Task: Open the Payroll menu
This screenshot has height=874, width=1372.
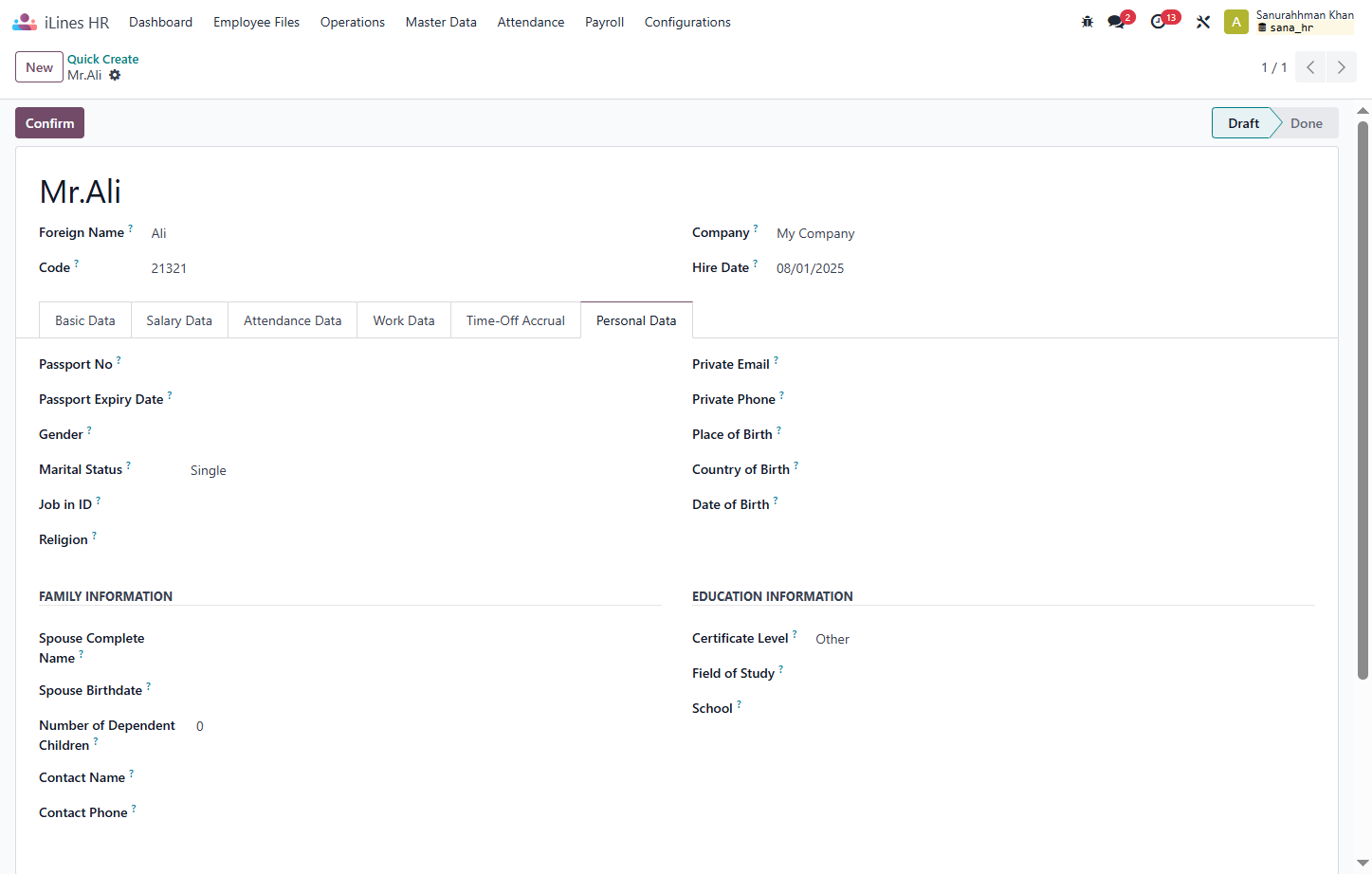Action: pos(604,22)
